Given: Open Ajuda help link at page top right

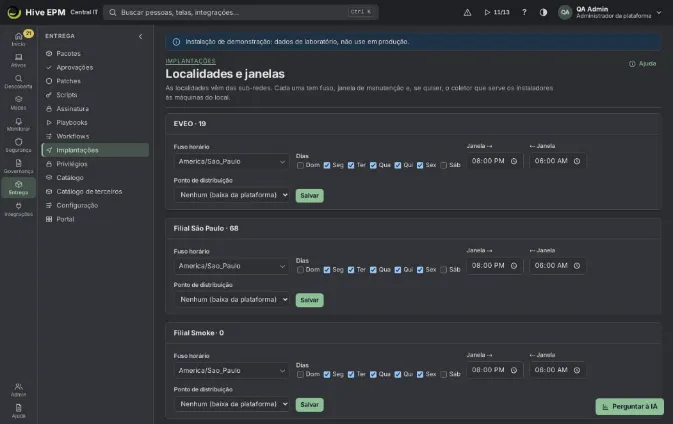Looking at the screenshot, I should 643,64.
